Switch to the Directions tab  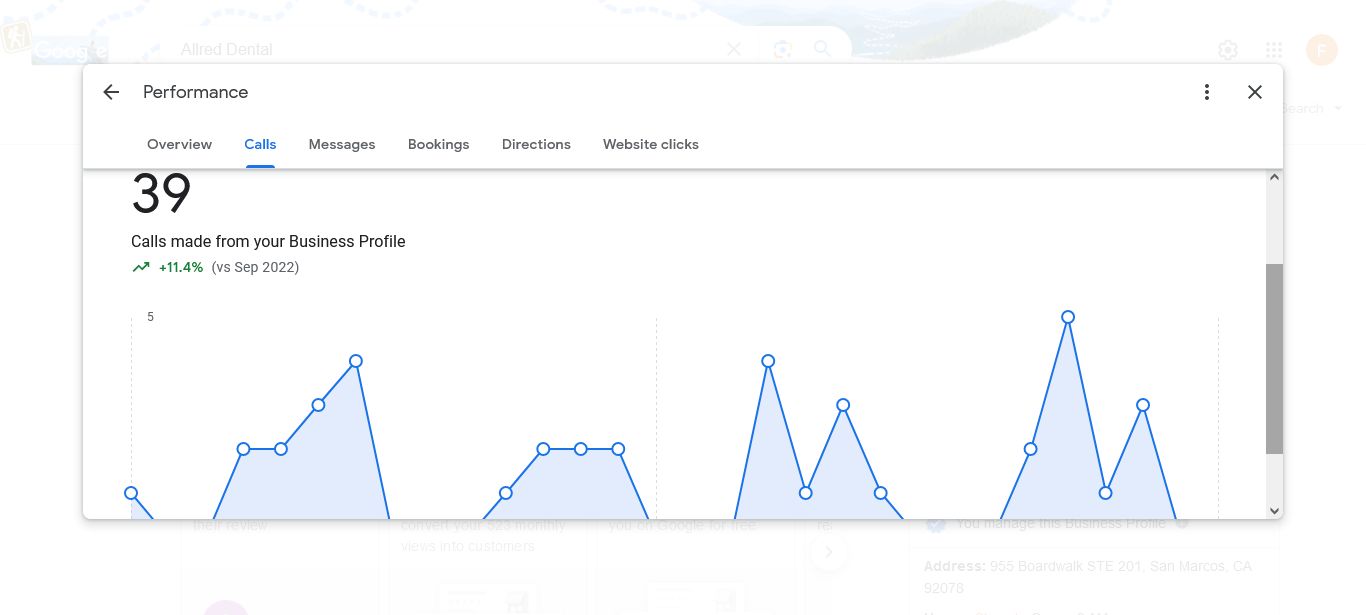tap(536, 144)
